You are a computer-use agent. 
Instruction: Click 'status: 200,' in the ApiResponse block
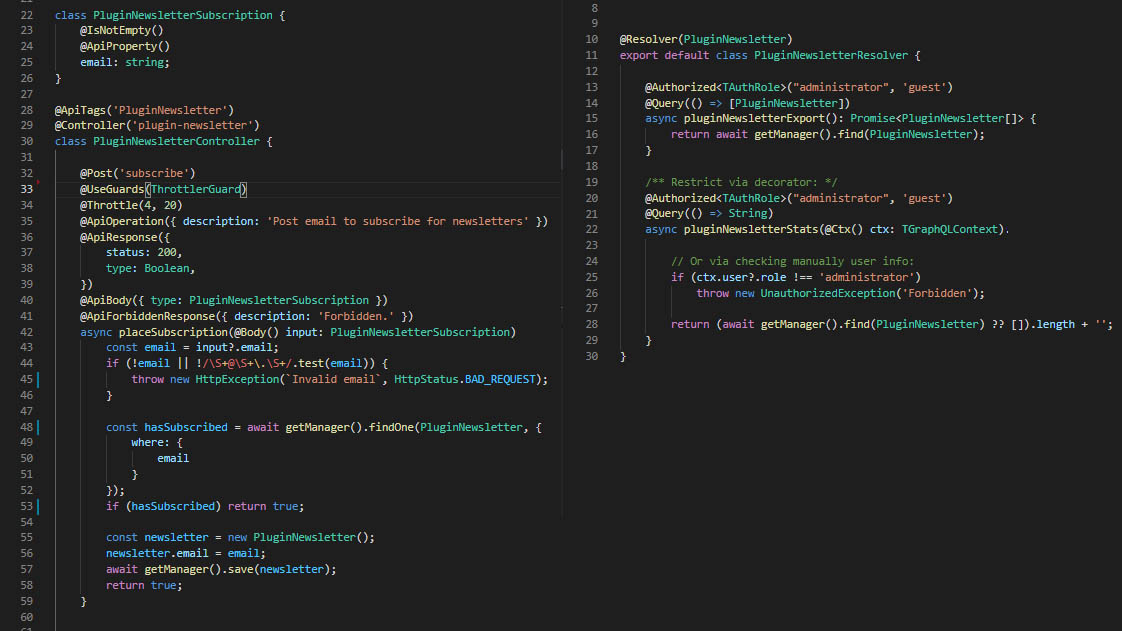pyautogui.click(x=144, y=253)
